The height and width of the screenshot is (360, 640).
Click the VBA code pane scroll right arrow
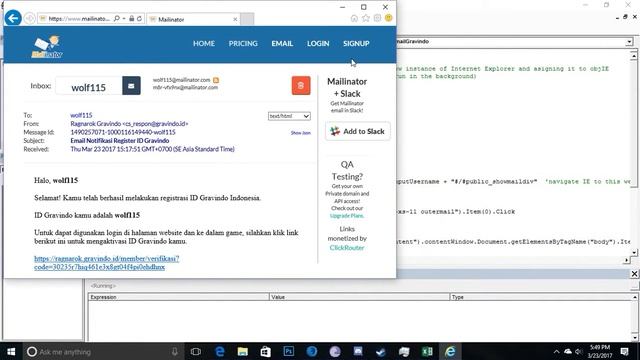click(627, 260)
